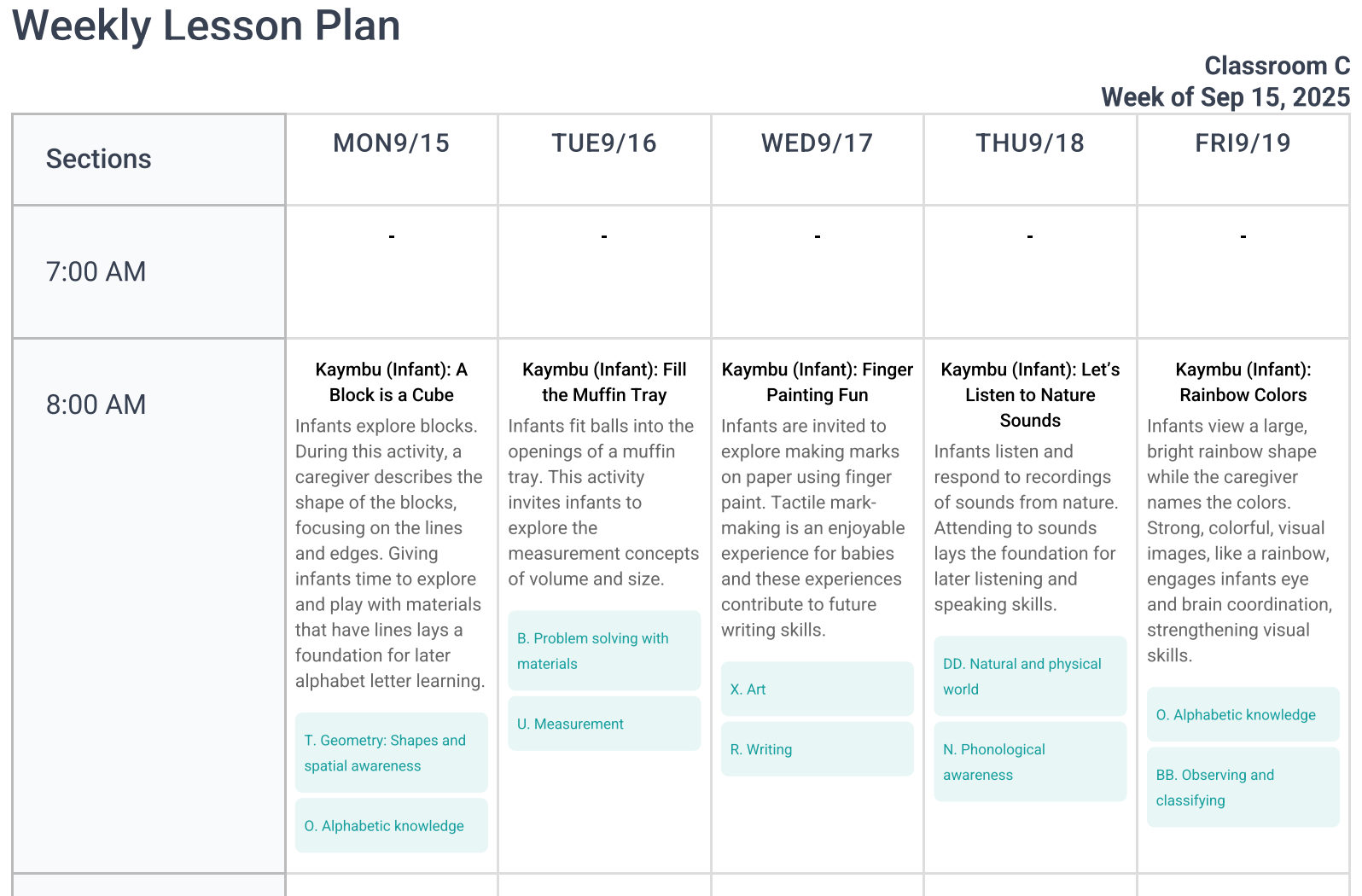Open the Rainbow Colors lesson title

pyautogui.click(x=1243, y=382)
